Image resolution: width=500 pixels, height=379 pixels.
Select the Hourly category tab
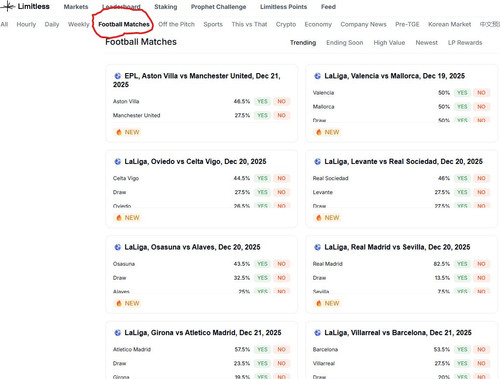pos(26,24)
